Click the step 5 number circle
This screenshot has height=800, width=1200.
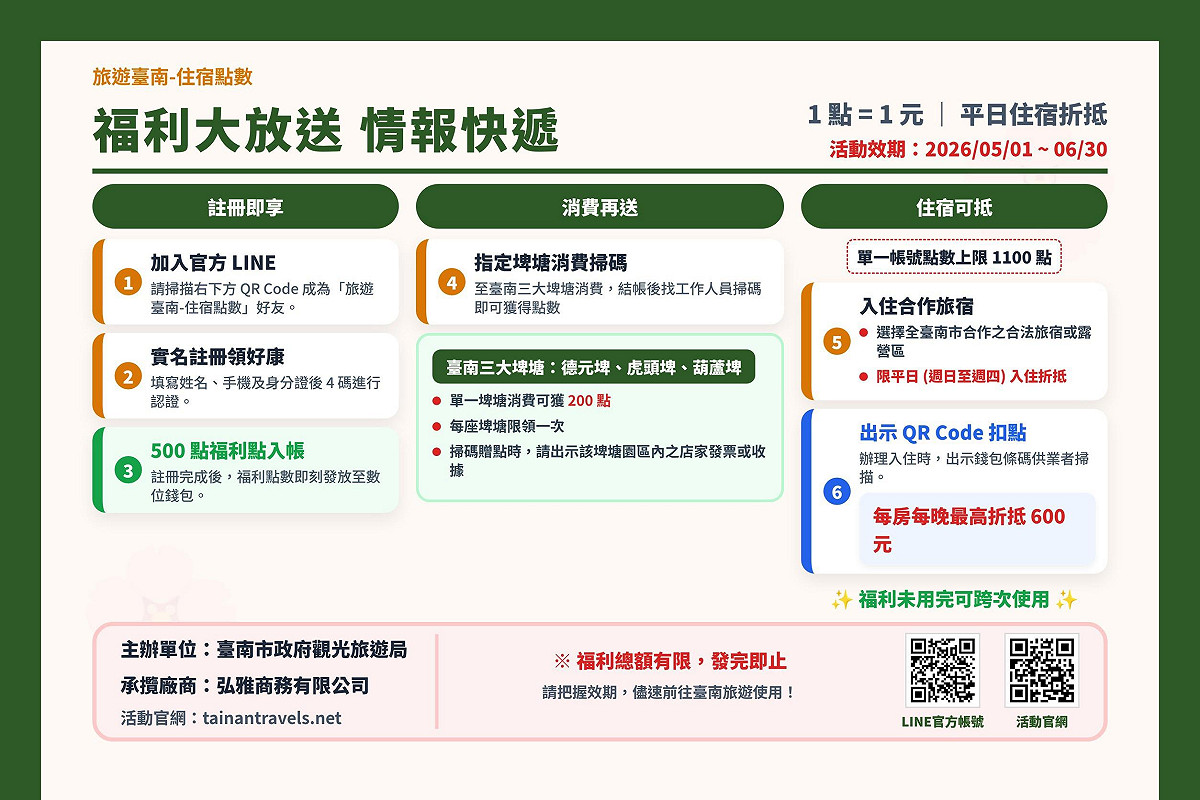tap(837, 342)
